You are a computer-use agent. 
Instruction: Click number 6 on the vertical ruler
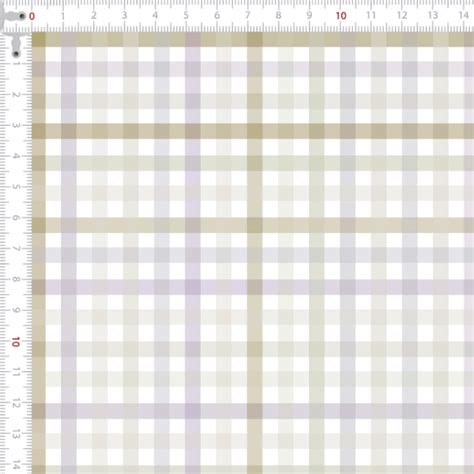[x=16, y=218]
